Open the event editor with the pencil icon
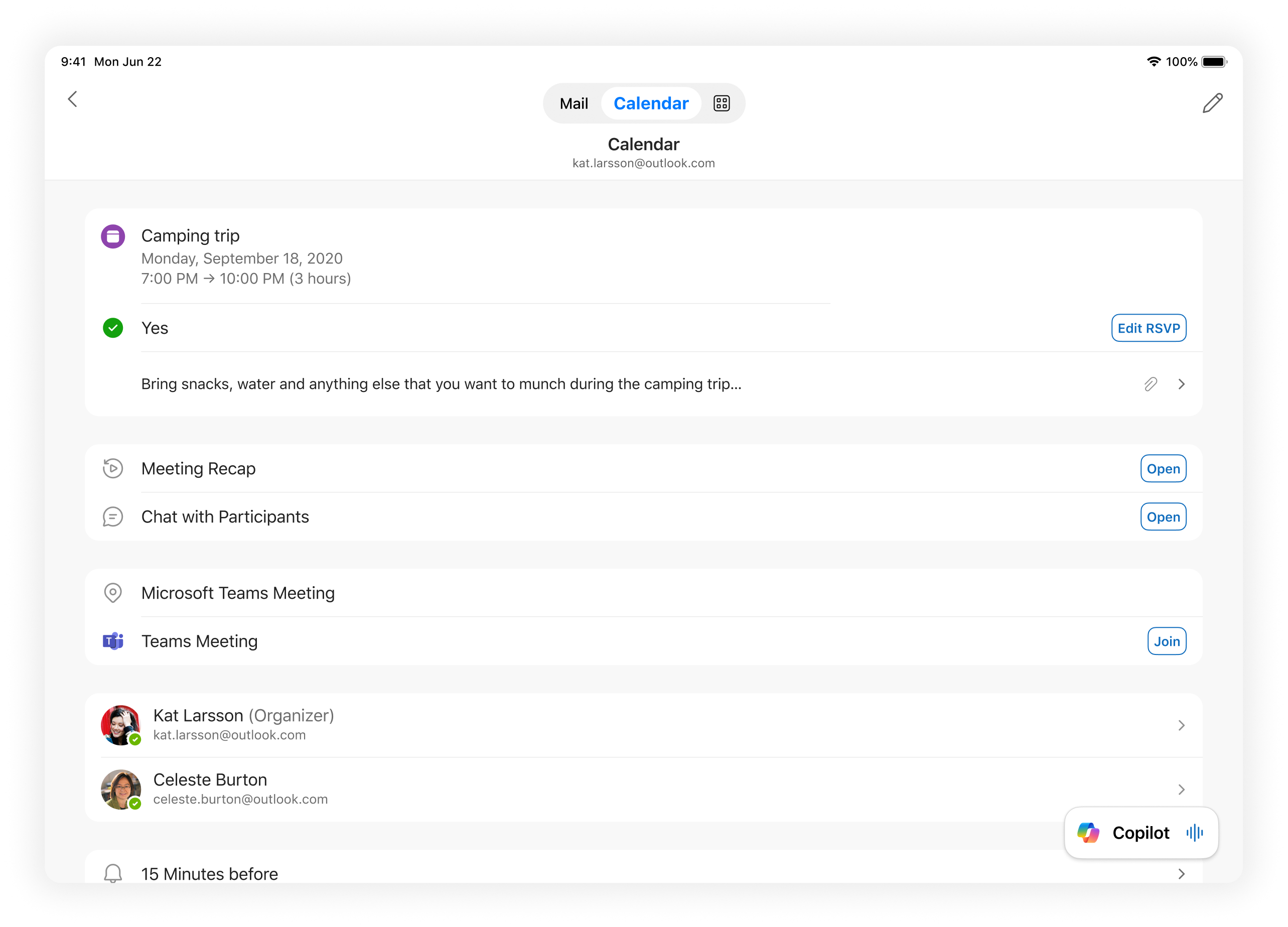 click(x=1213, y=103)
